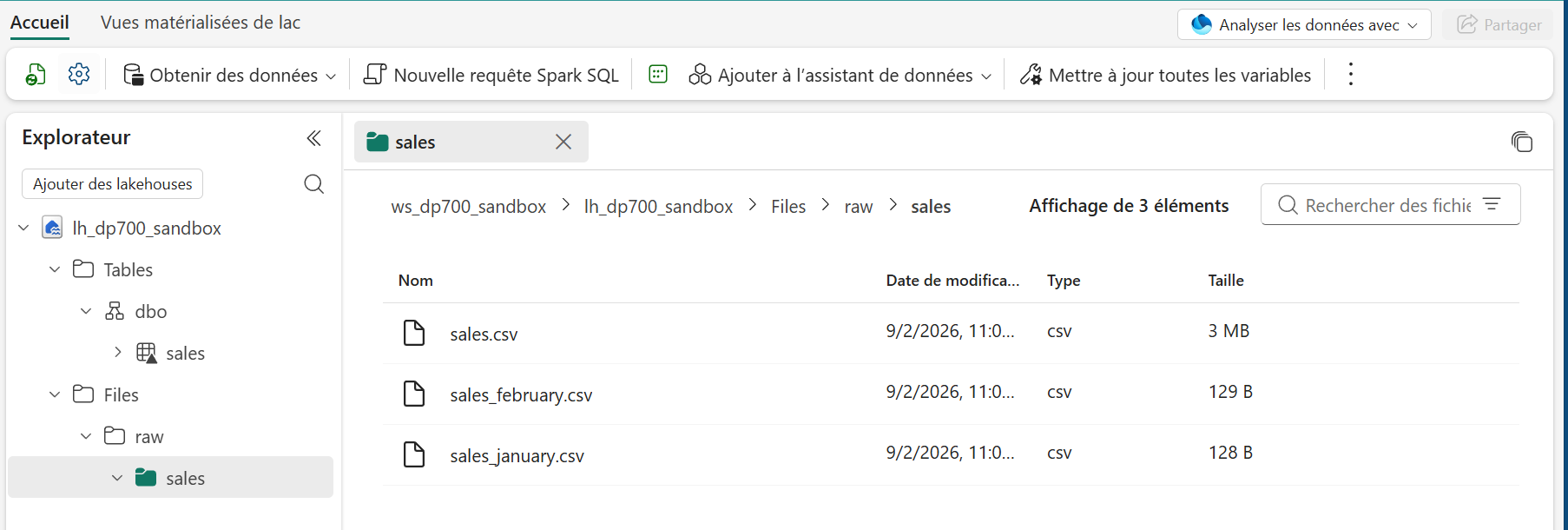Collapse the dbo schema chevron
This screenshot has height=530, width=1568.
(86, 311)
